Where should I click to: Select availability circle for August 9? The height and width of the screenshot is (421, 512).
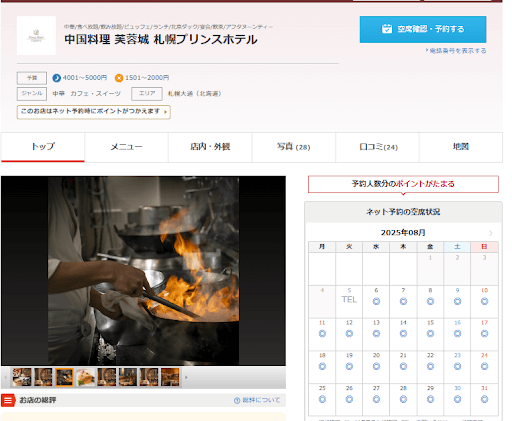point(457,301)
